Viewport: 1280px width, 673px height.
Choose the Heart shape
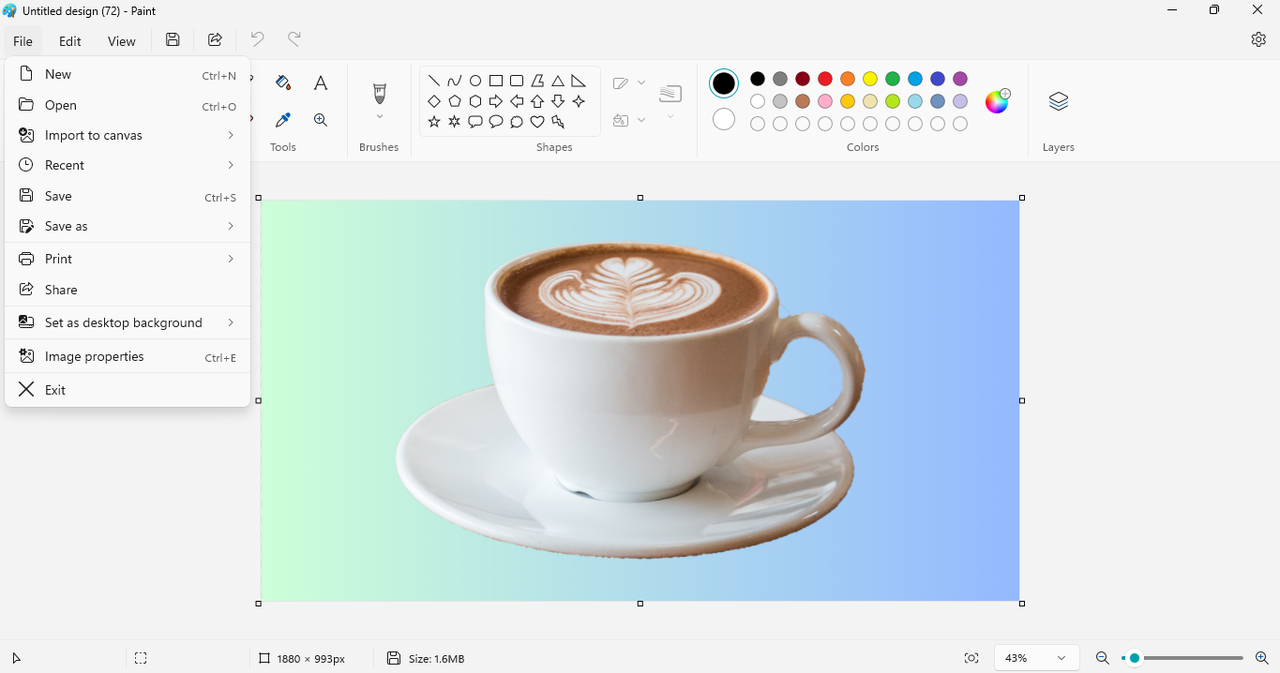538,122
